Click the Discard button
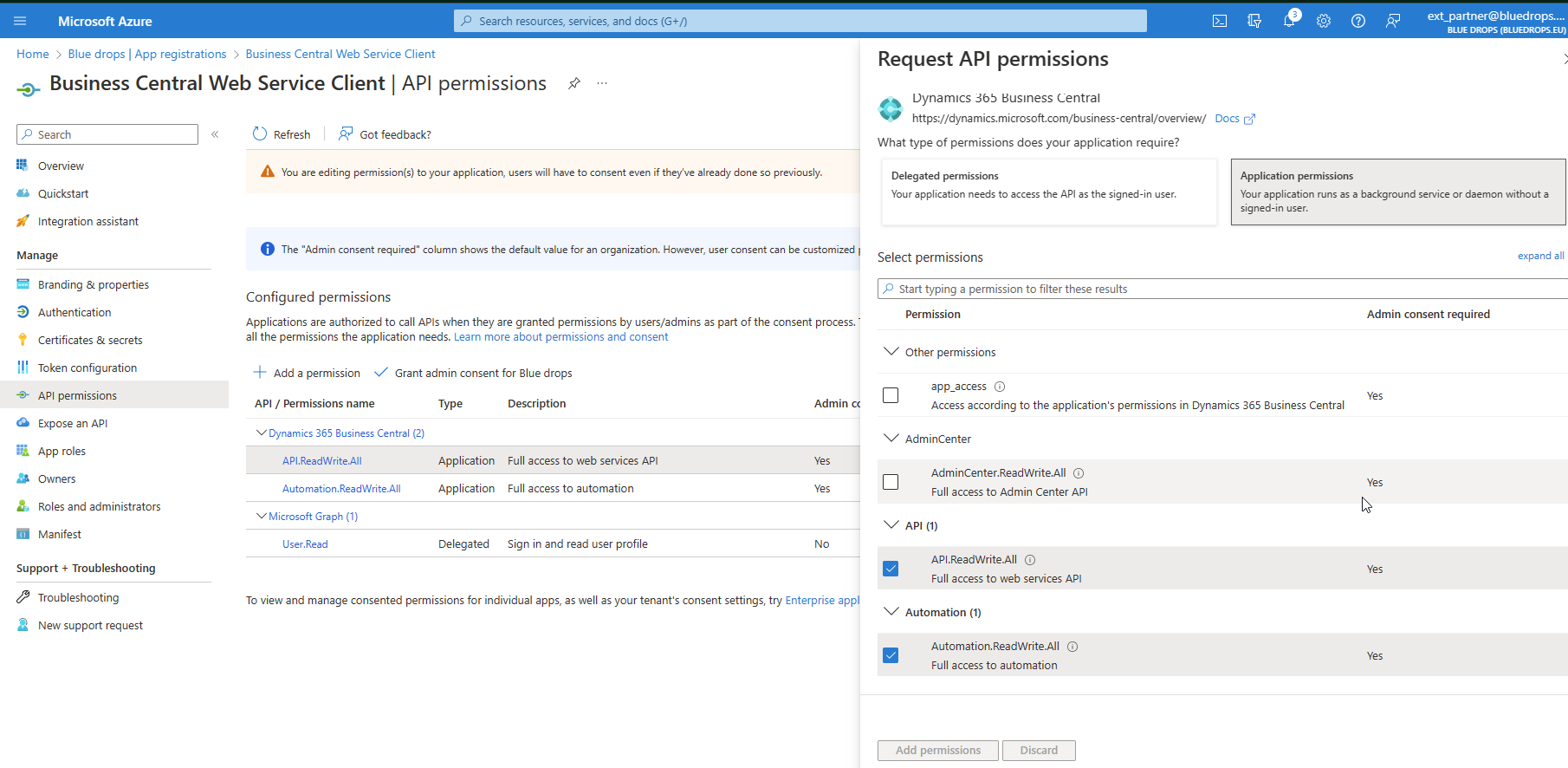Image resolution: width=1568 pixels, height=768 pixels. coord(1039,750)
